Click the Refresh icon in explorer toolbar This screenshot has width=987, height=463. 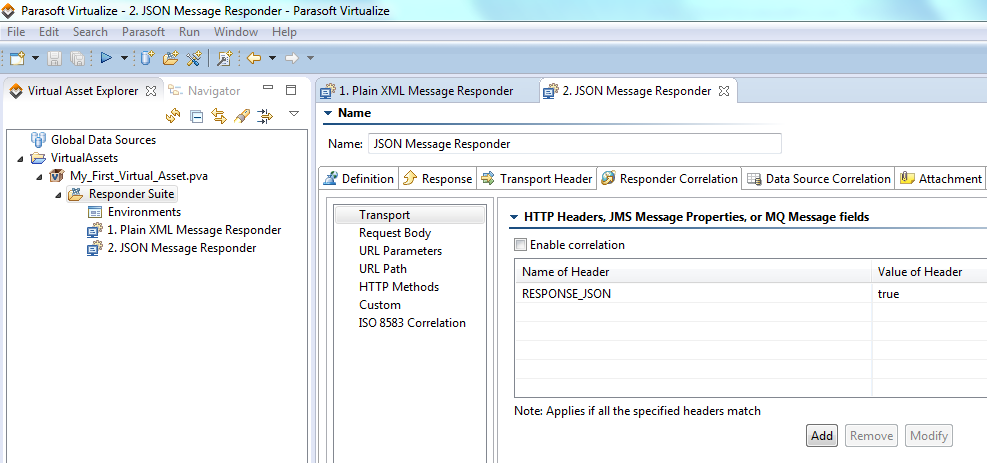[x=172, y=116]
